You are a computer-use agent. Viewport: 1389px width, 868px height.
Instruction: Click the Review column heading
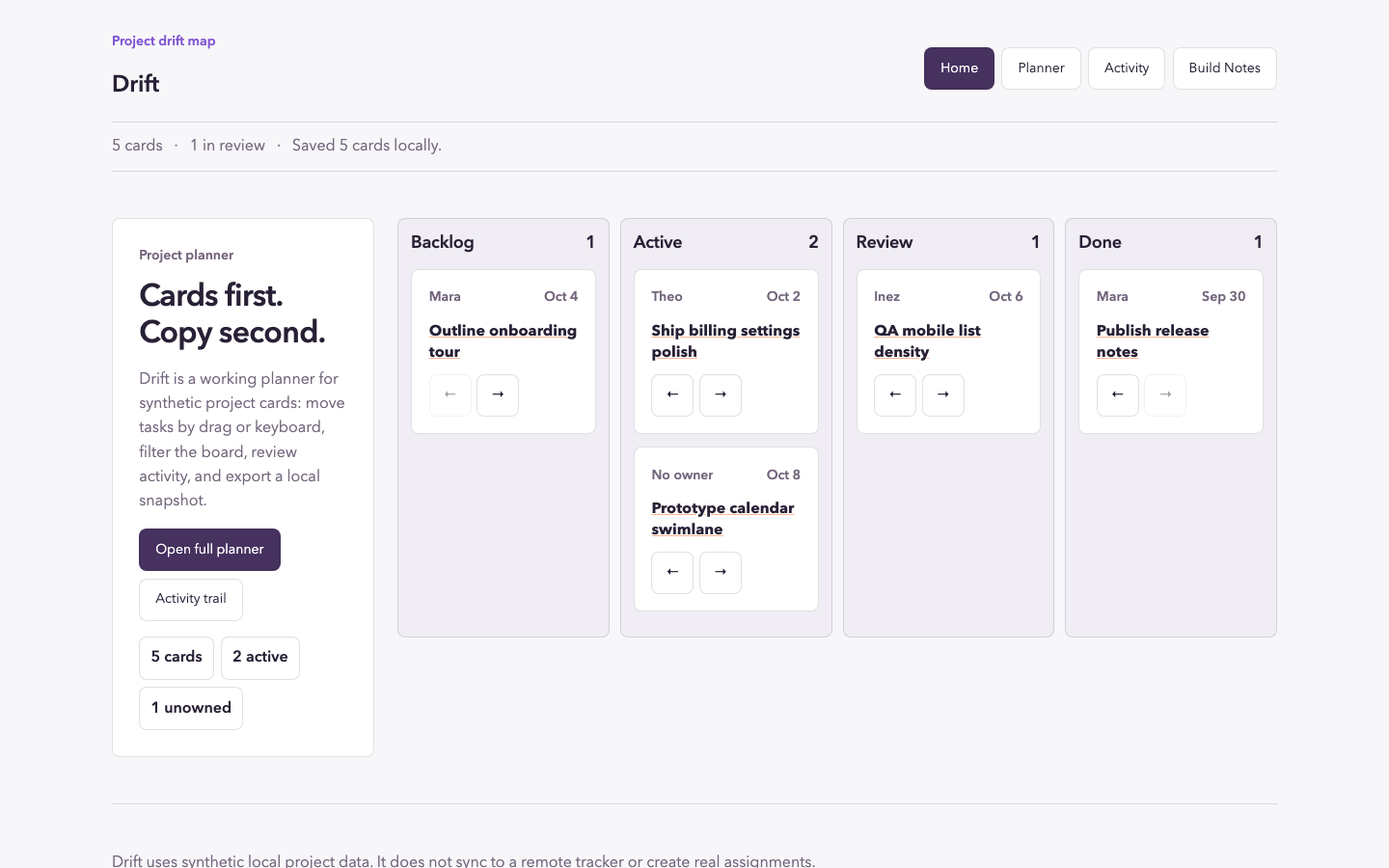click(885, 242)
